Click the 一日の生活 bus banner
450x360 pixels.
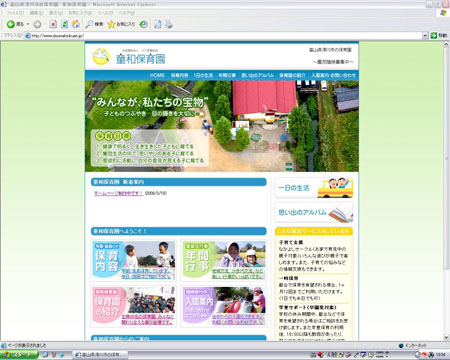(314, 188)
